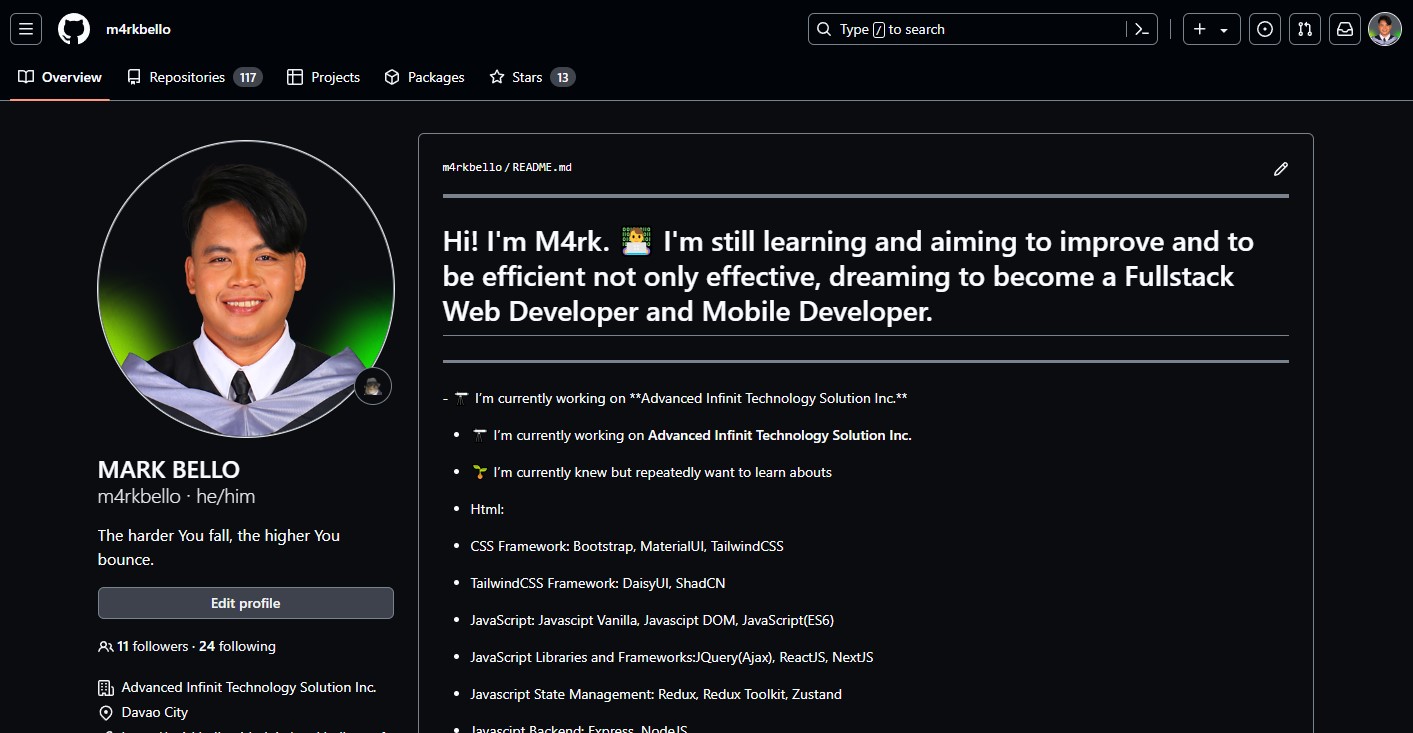The image size is (1413, 733).
Task: Click the seedling line about wanting to learn
Action: (x=652, y=472)
